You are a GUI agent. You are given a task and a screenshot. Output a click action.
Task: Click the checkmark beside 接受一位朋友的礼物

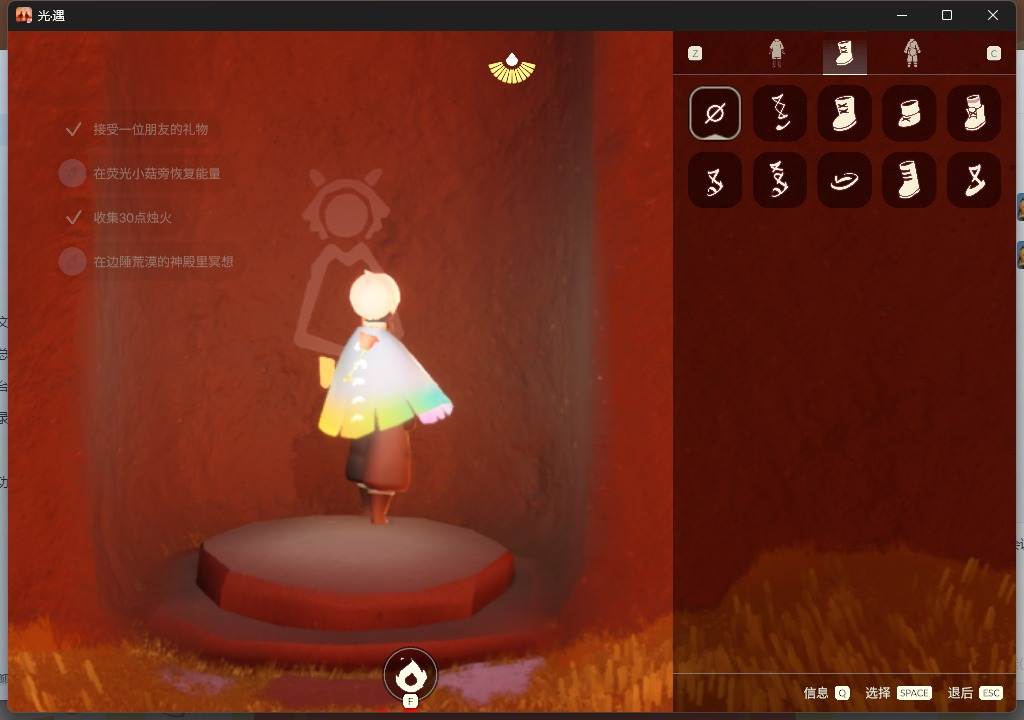click(73, 129)
